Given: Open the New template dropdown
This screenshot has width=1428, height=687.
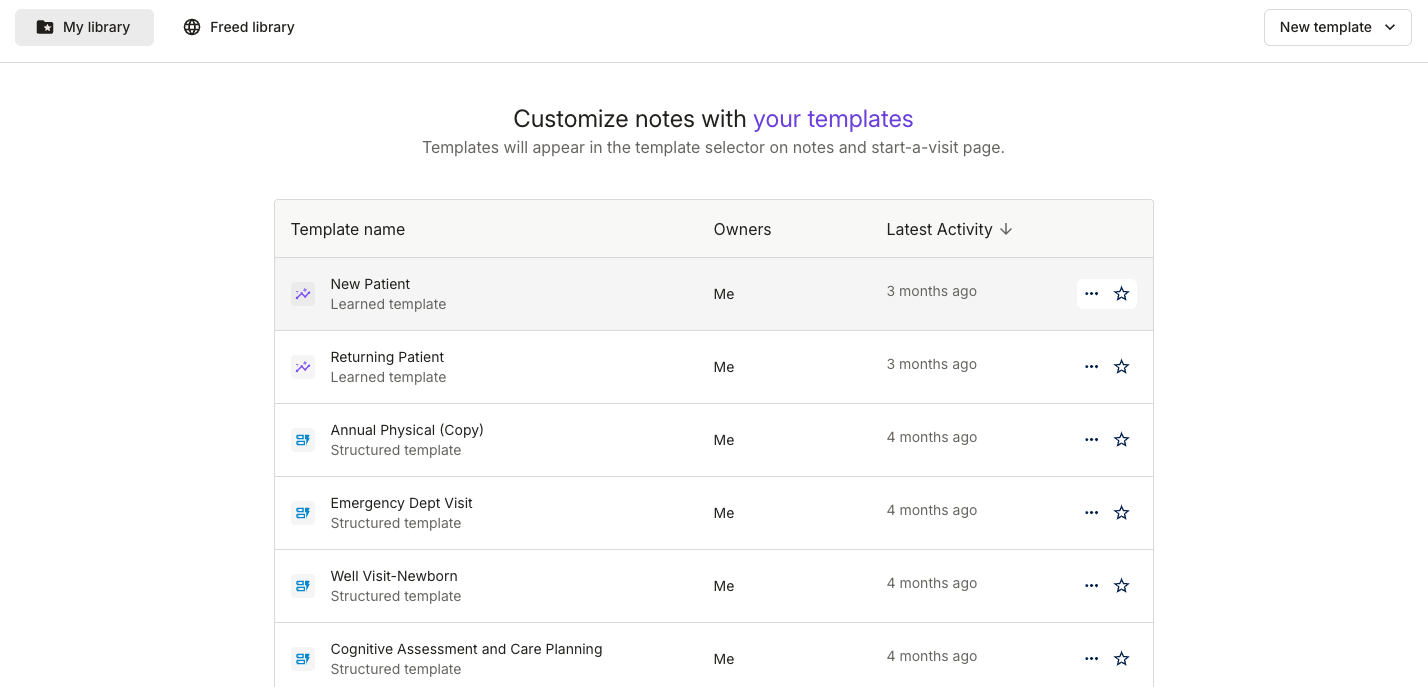Looking at the screenshot, I should (1337, 28).
